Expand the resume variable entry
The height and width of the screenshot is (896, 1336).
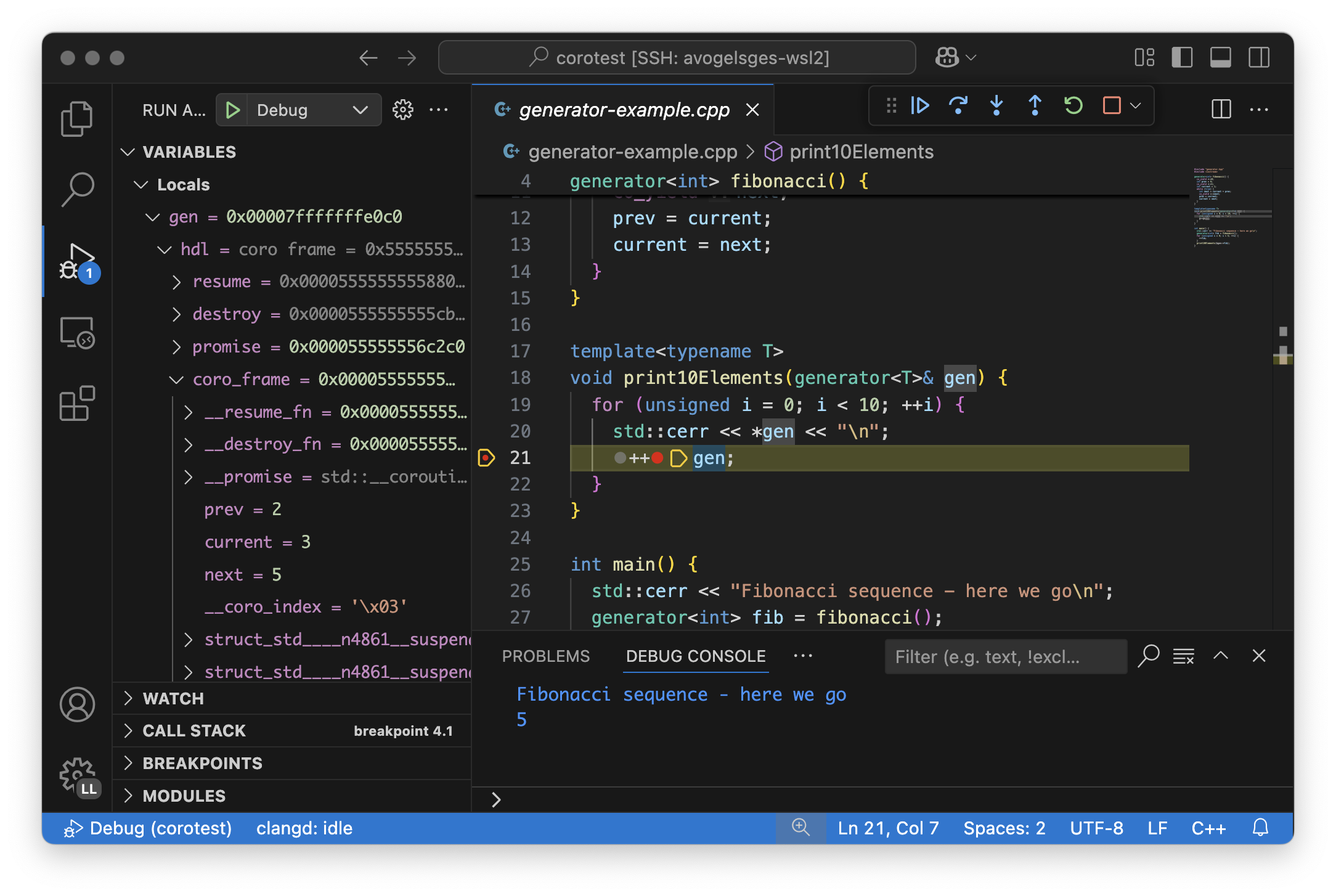click(177, 282)
